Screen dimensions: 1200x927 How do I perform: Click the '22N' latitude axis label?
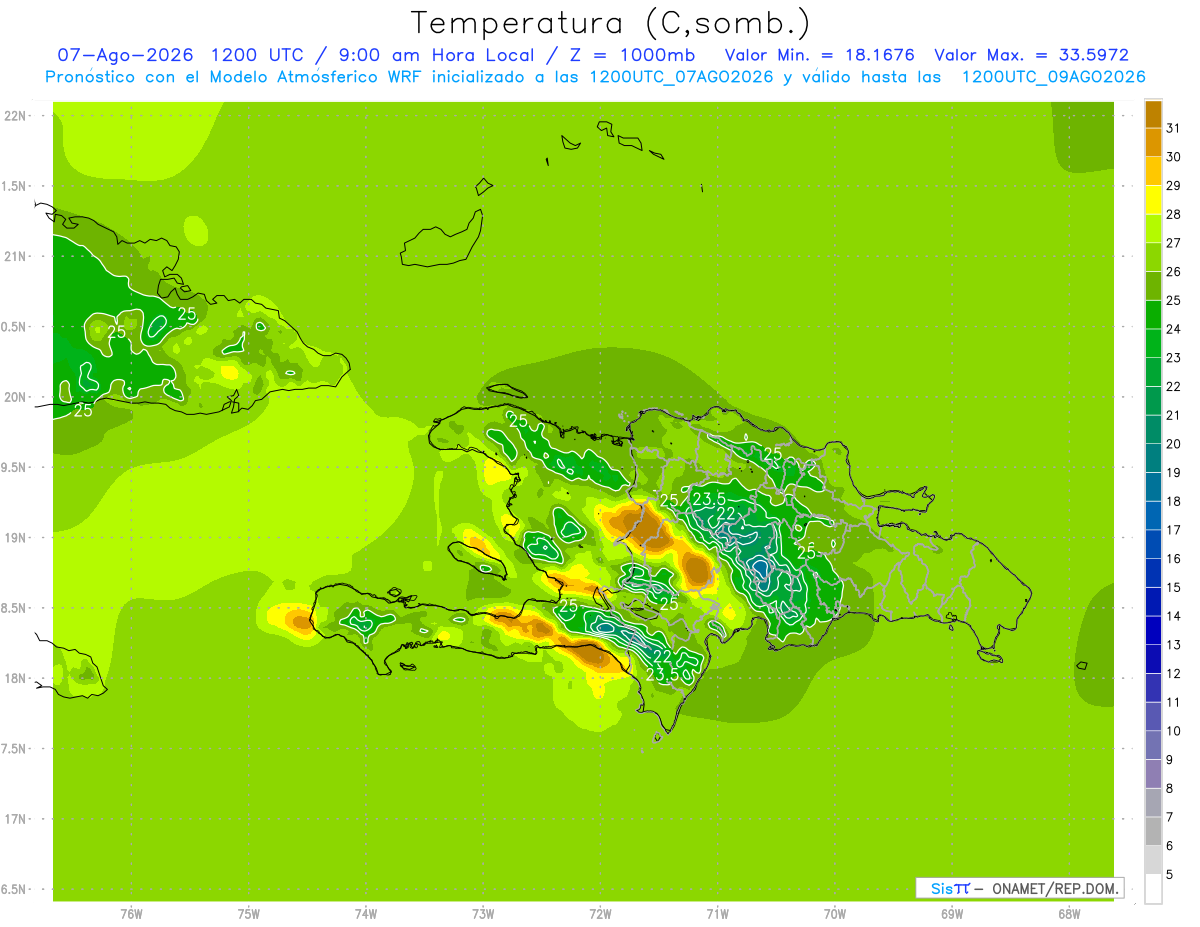(x=15, y=116)
